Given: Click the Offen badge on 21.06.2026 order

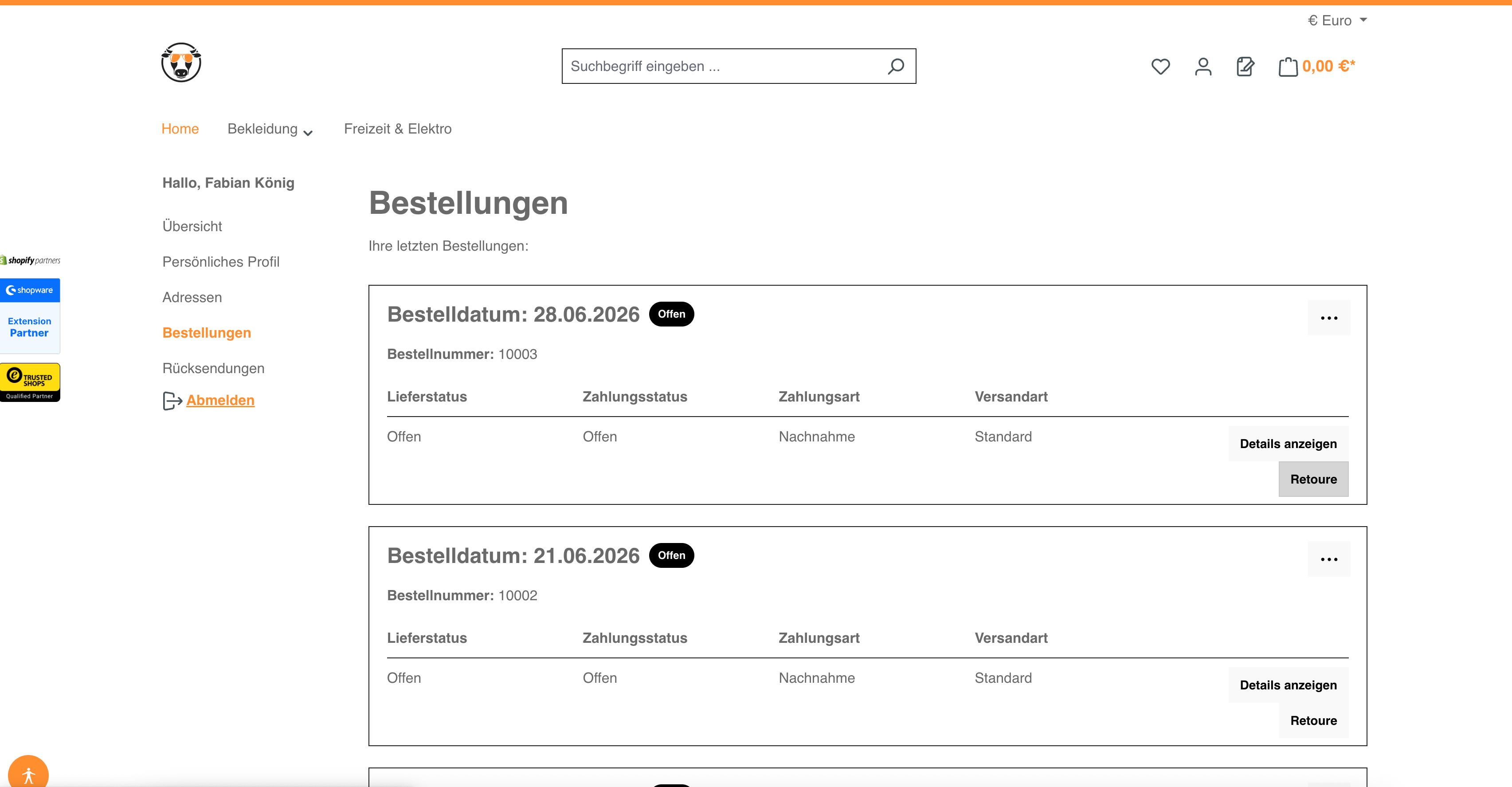Looking at the screenshot, I should tap(671, 555).
